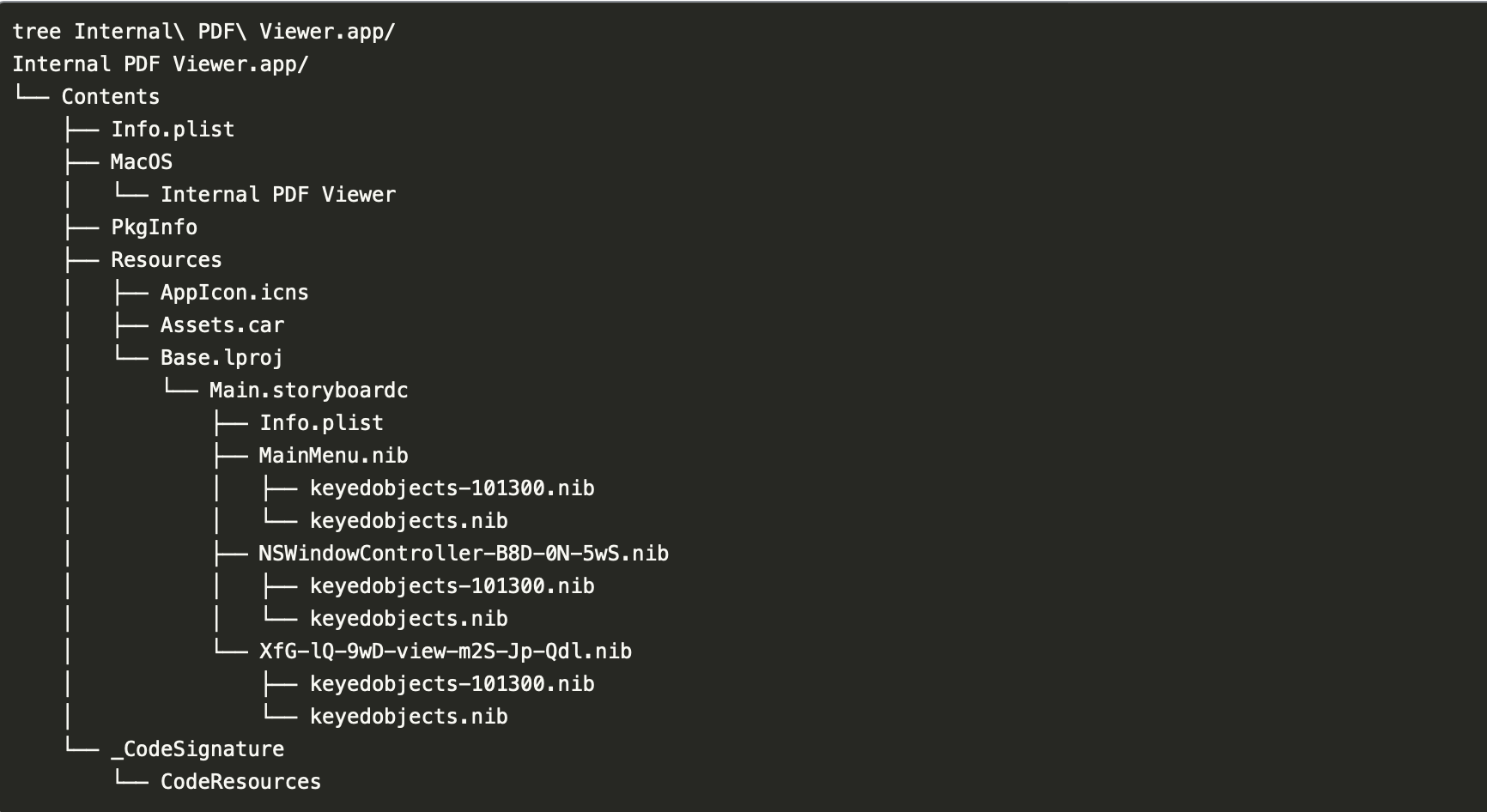This screenshot has height=812, width=1487.
Task: Click the CodeResources file
Action: pos(240,782)
